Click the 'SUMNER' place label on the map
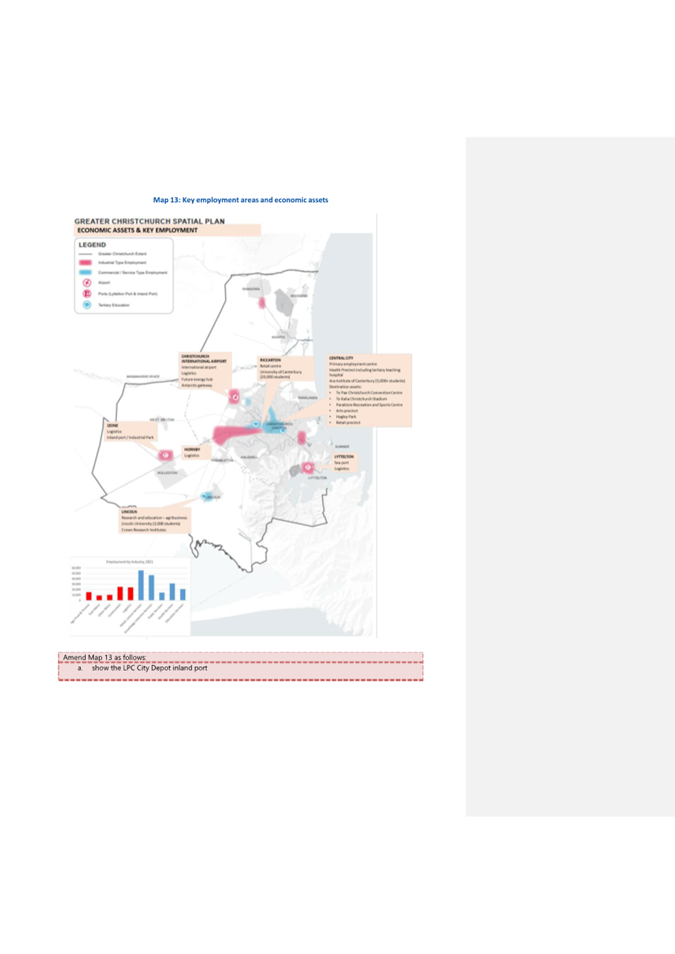The width and height of the screenshot is (675, 954). tap(342, 447)
